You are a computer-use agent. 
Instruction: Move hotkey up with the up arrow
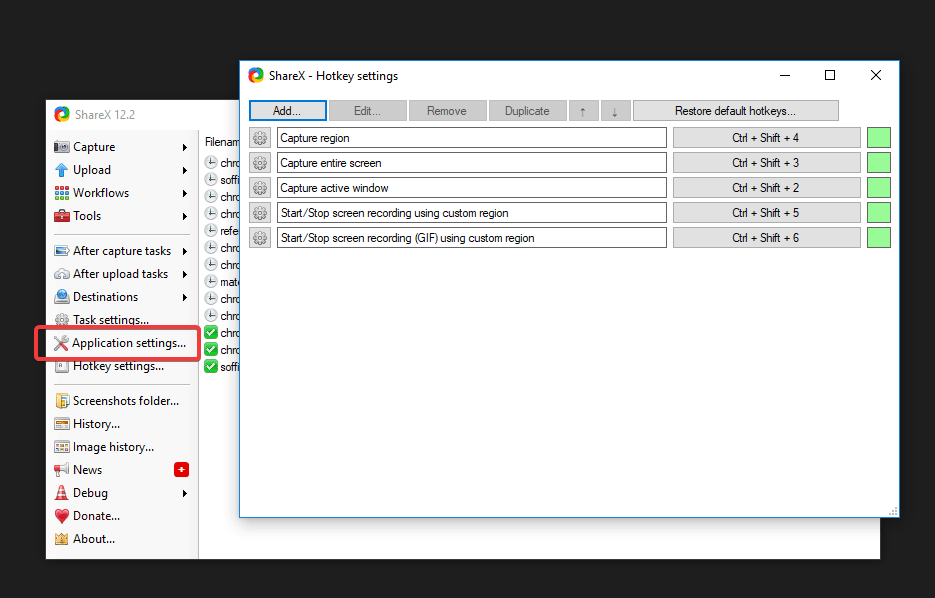click(583, 111)
